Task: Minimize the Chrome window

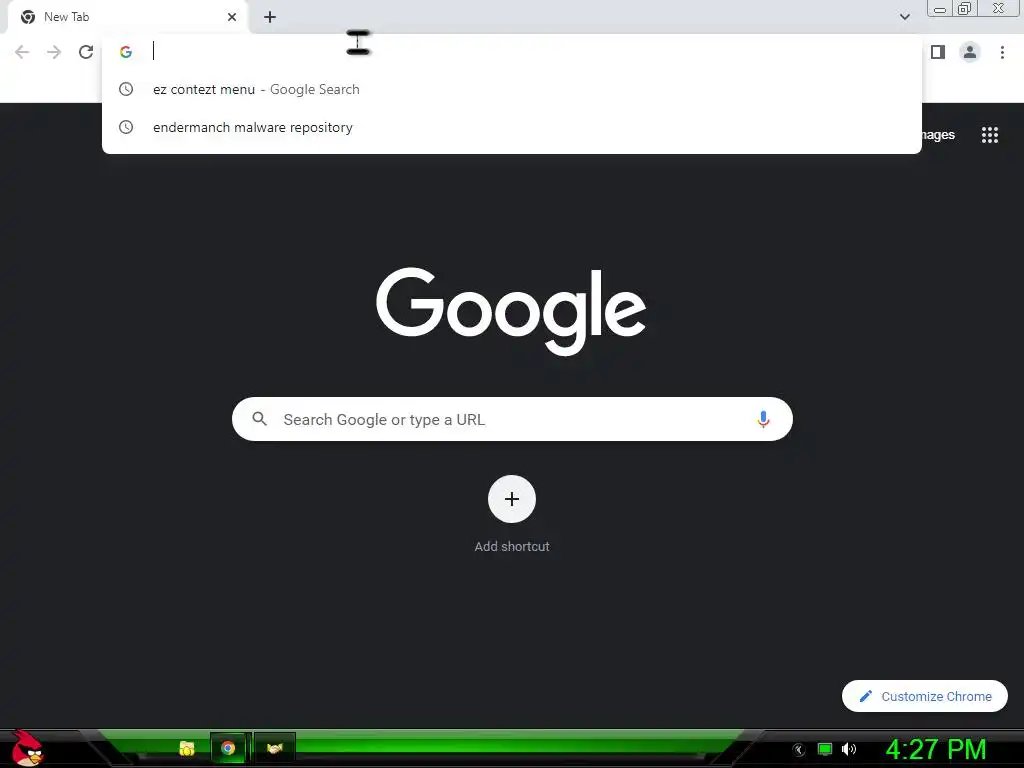Action: [x=940, y=9]
